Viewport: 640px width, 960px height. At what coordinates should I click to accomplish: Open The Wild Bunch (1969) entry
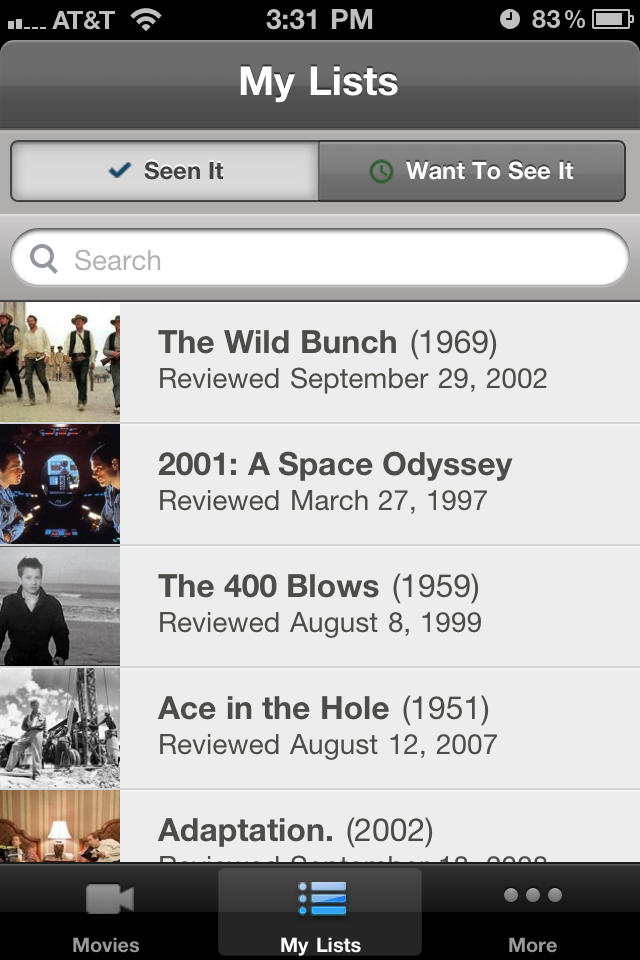click(320, 362)
